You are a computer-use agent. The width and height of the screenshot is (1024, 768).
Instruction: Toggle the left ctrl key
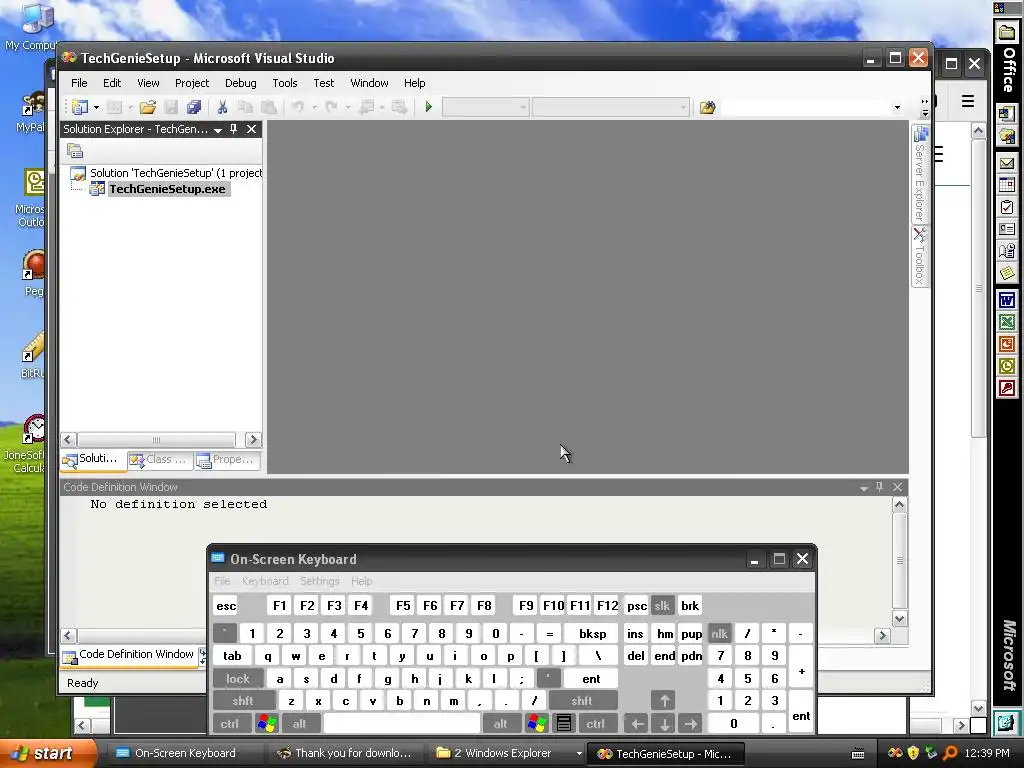229,724
